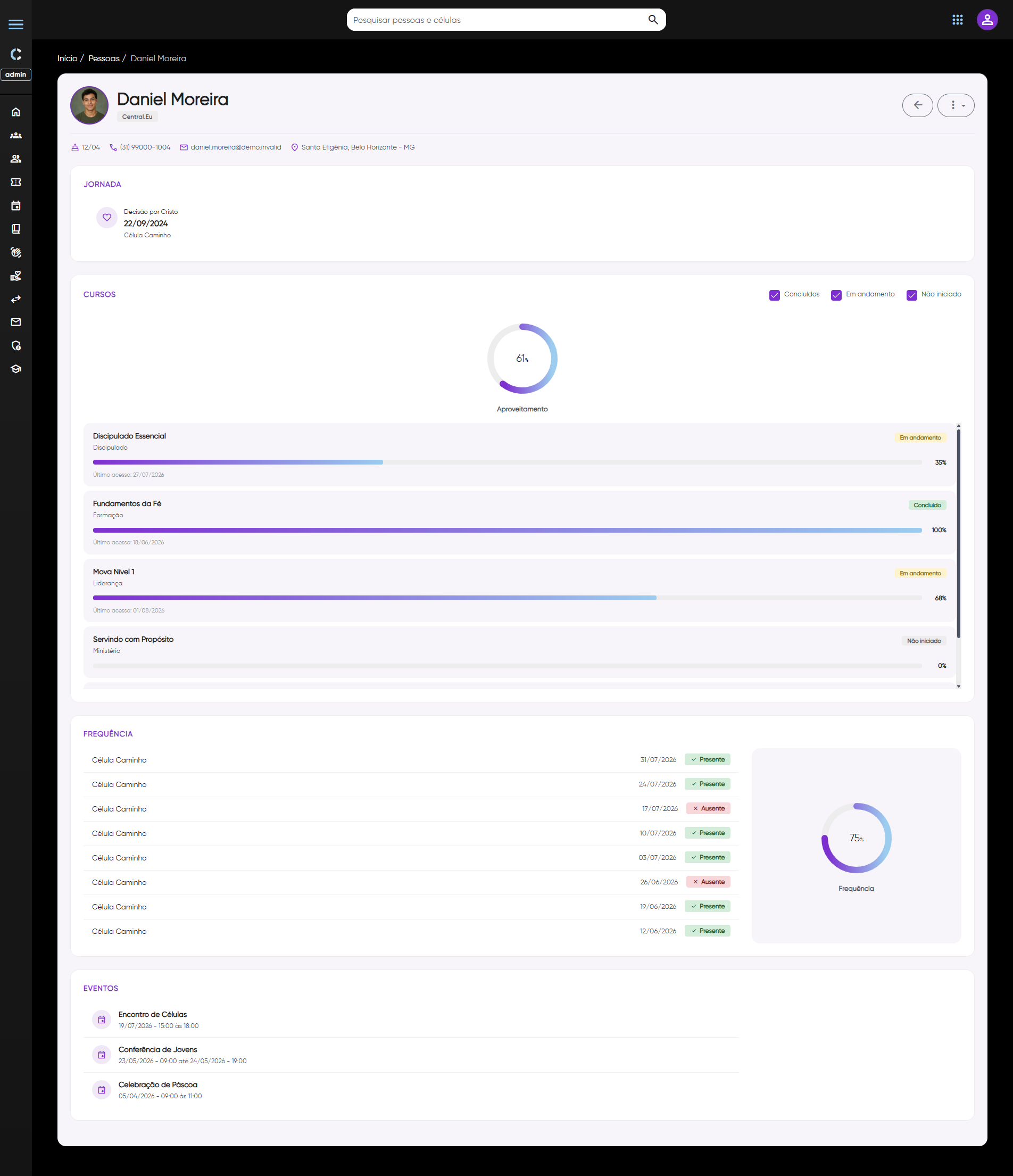Open the Celebração de Páscoa event
The height and width of the screenshot is (1176, 1013).
(x=411, y=1090)
